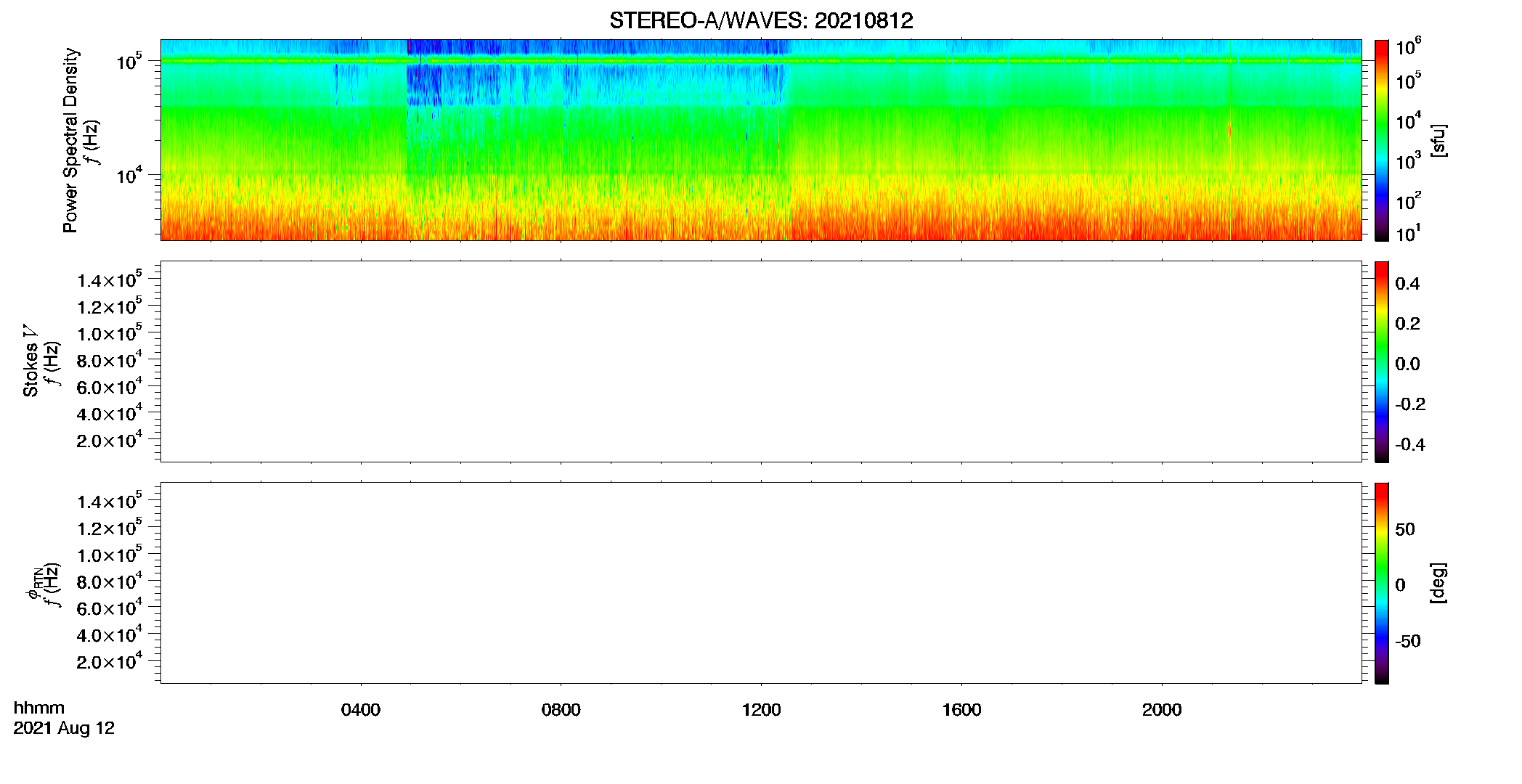Click the -50 label on degree colorbar
1522x784 pixels.
coord(1408,642)
